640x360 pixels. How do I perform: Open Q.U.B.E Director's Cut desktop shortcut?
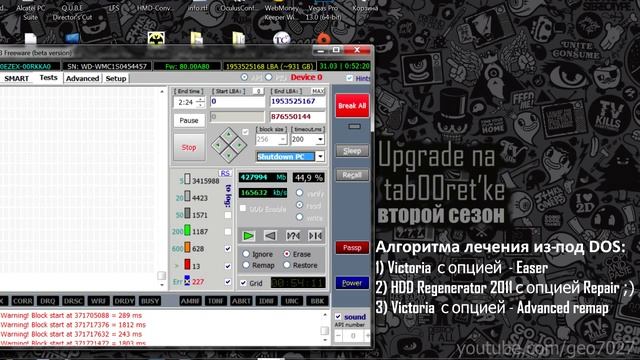pos(72,13)
